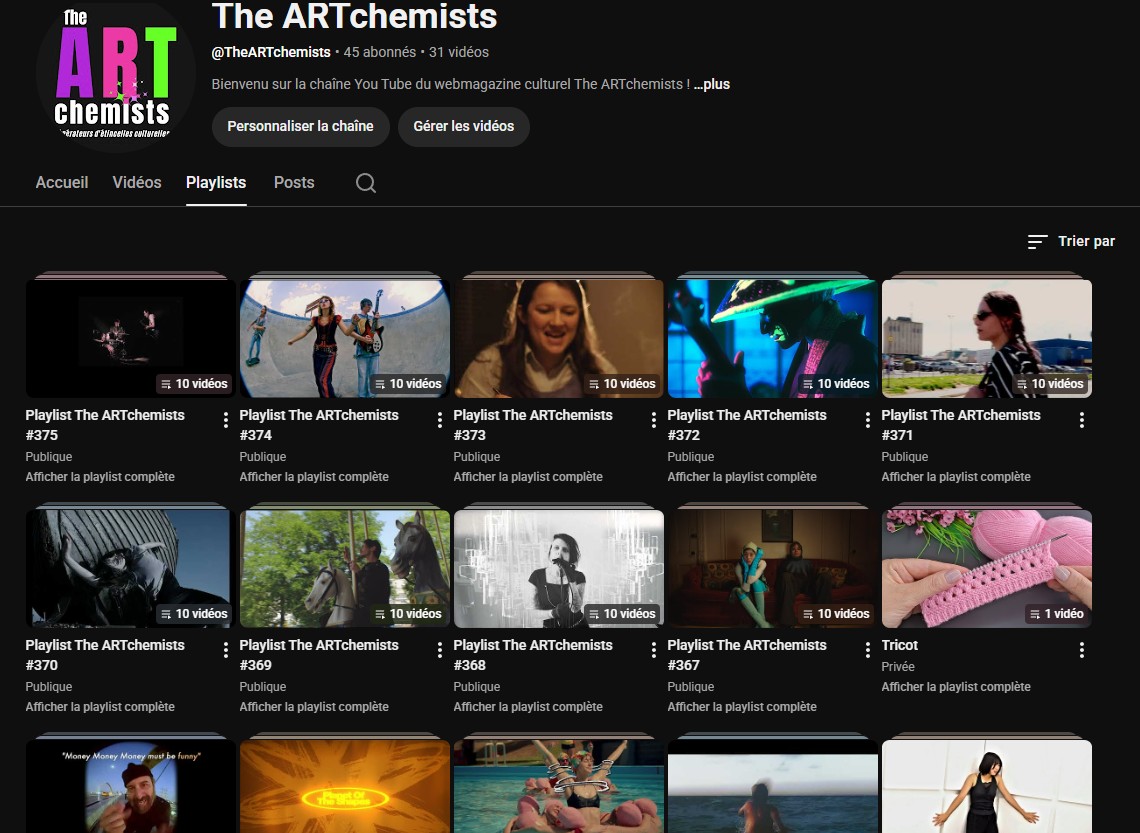The image size is (1140, 833).
Task: Open three-dot menu for Playlist #372
Action: click(867, 419)
